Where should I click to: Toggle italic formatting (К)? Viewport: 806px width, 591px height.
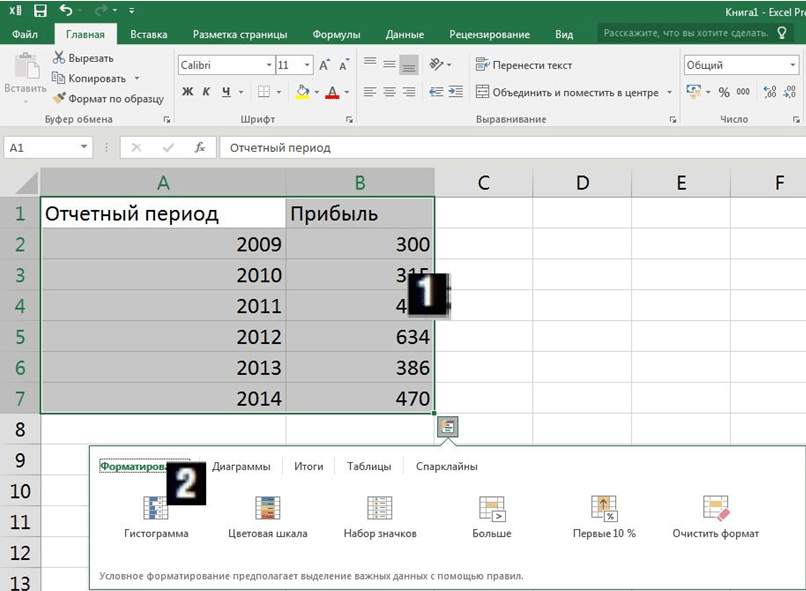tap(207, 92)
